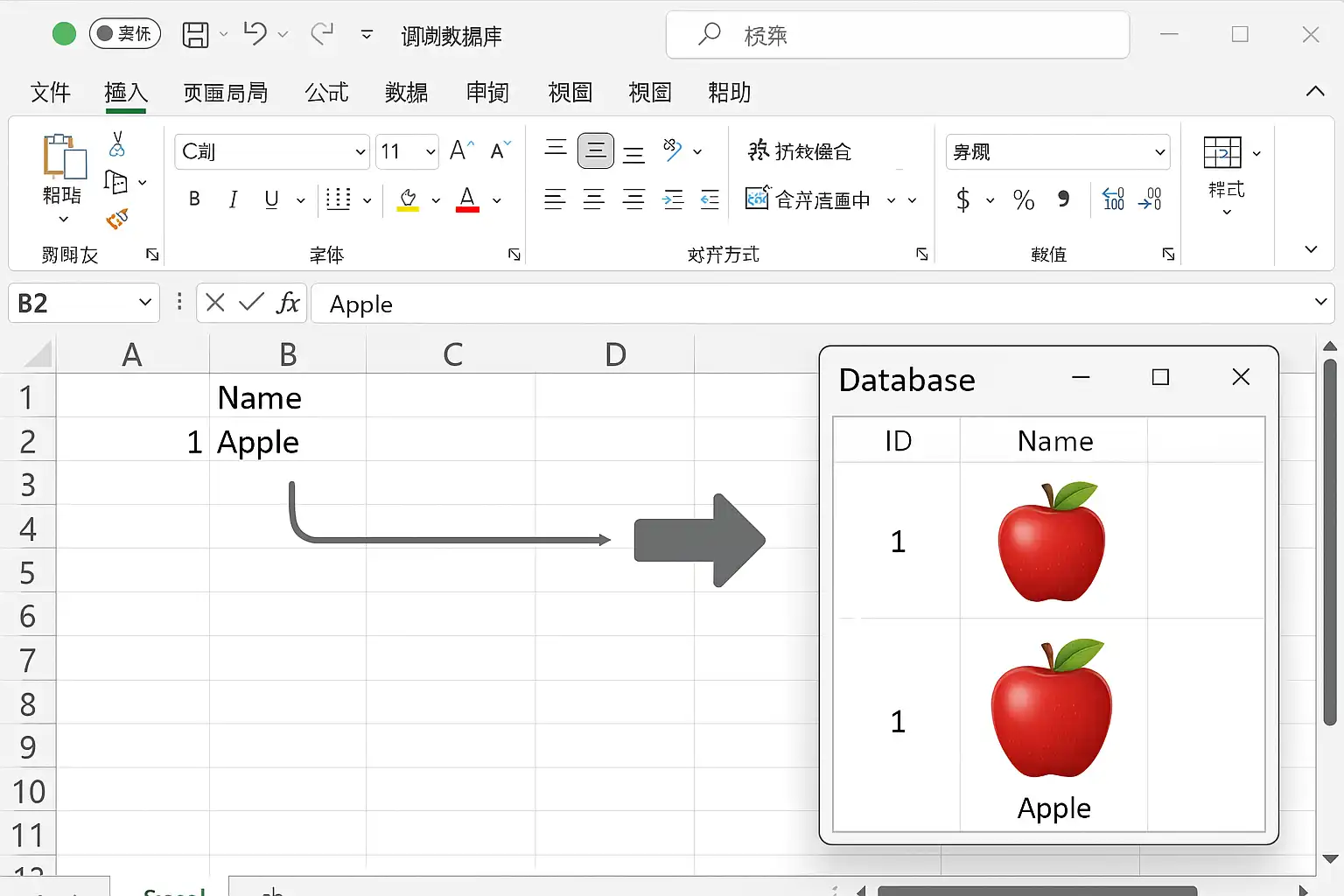Increase font size with the larger A
Image resolution: width=1344 pixels, height=896 pixels.
[461, 150]
